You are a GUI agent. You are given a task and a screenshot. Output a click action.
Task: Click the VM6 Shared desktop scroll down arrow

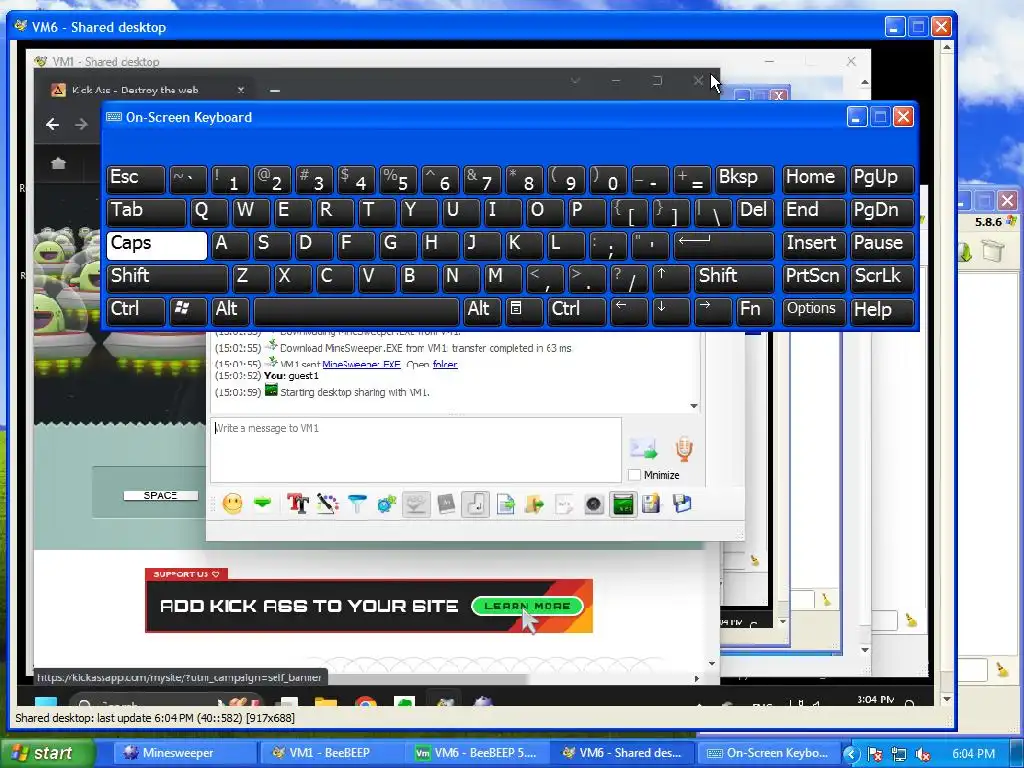click(x=947, y=700)
